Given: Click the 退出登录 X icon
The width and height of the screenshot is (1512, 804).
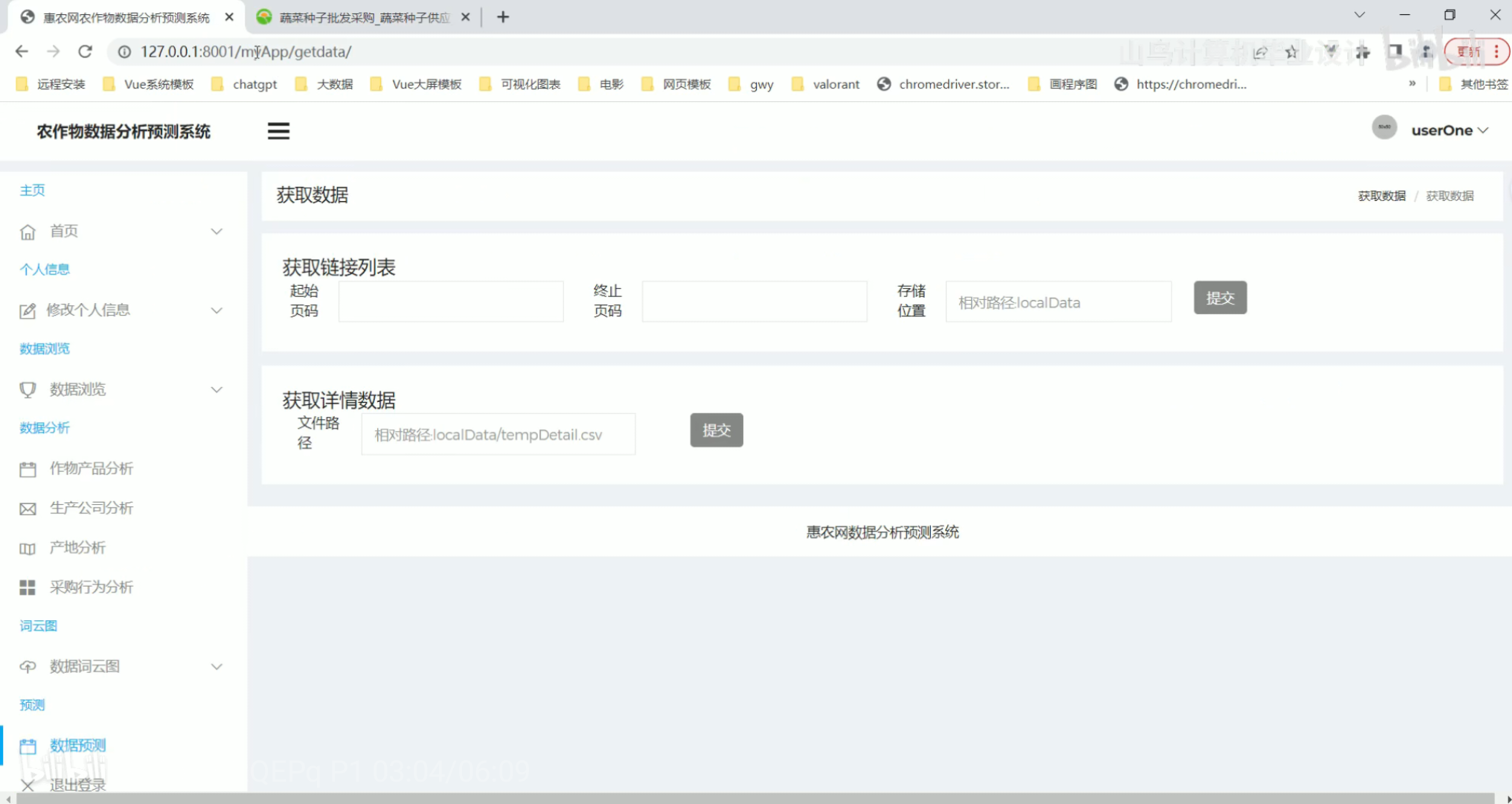Looking at the screenshot, I should tap(28, 785).
